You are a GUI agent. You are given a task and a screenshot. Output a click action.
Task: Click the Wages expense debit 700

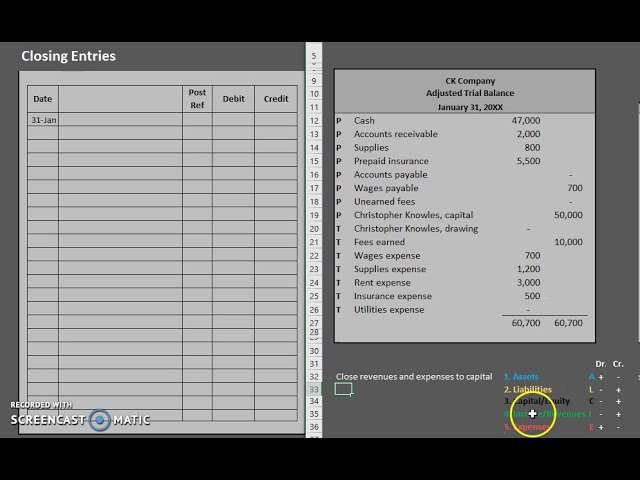(532, 256)
